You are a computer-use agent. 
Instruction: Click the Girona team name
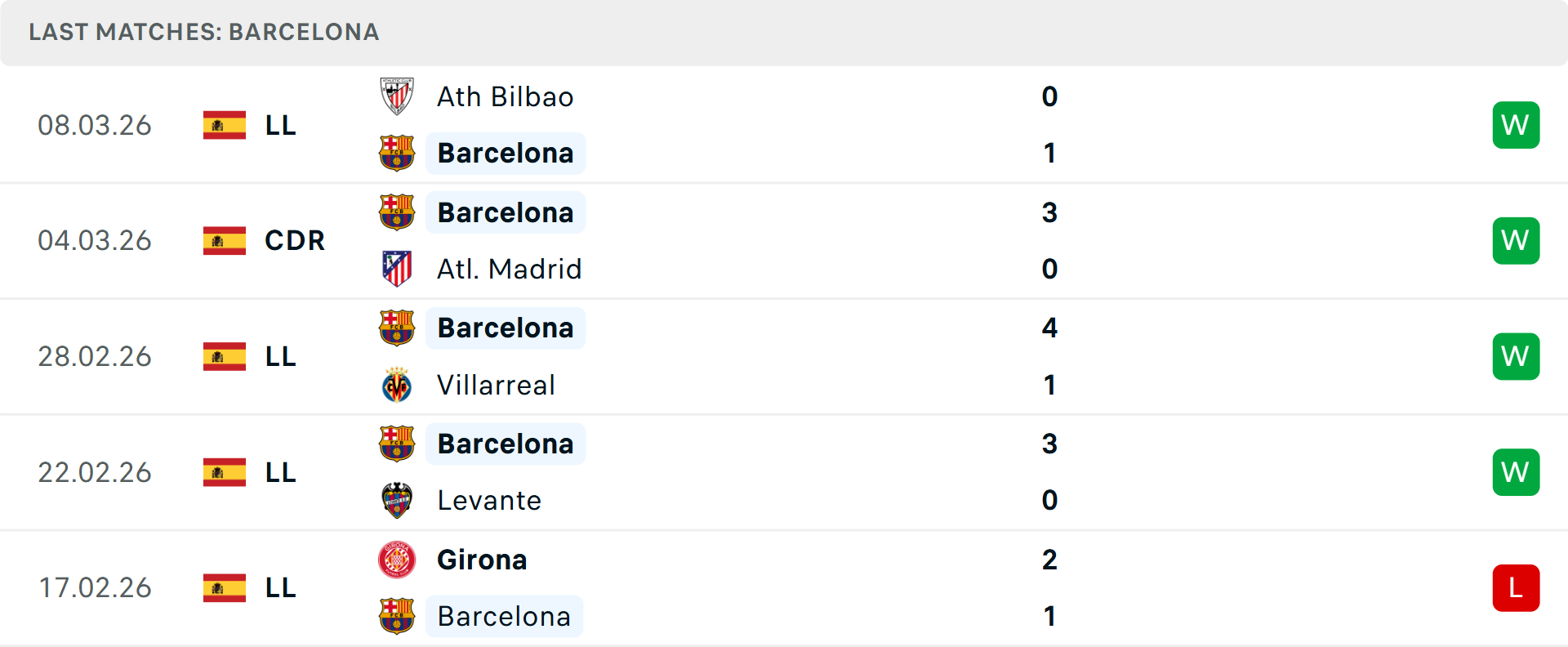[482, 560]
